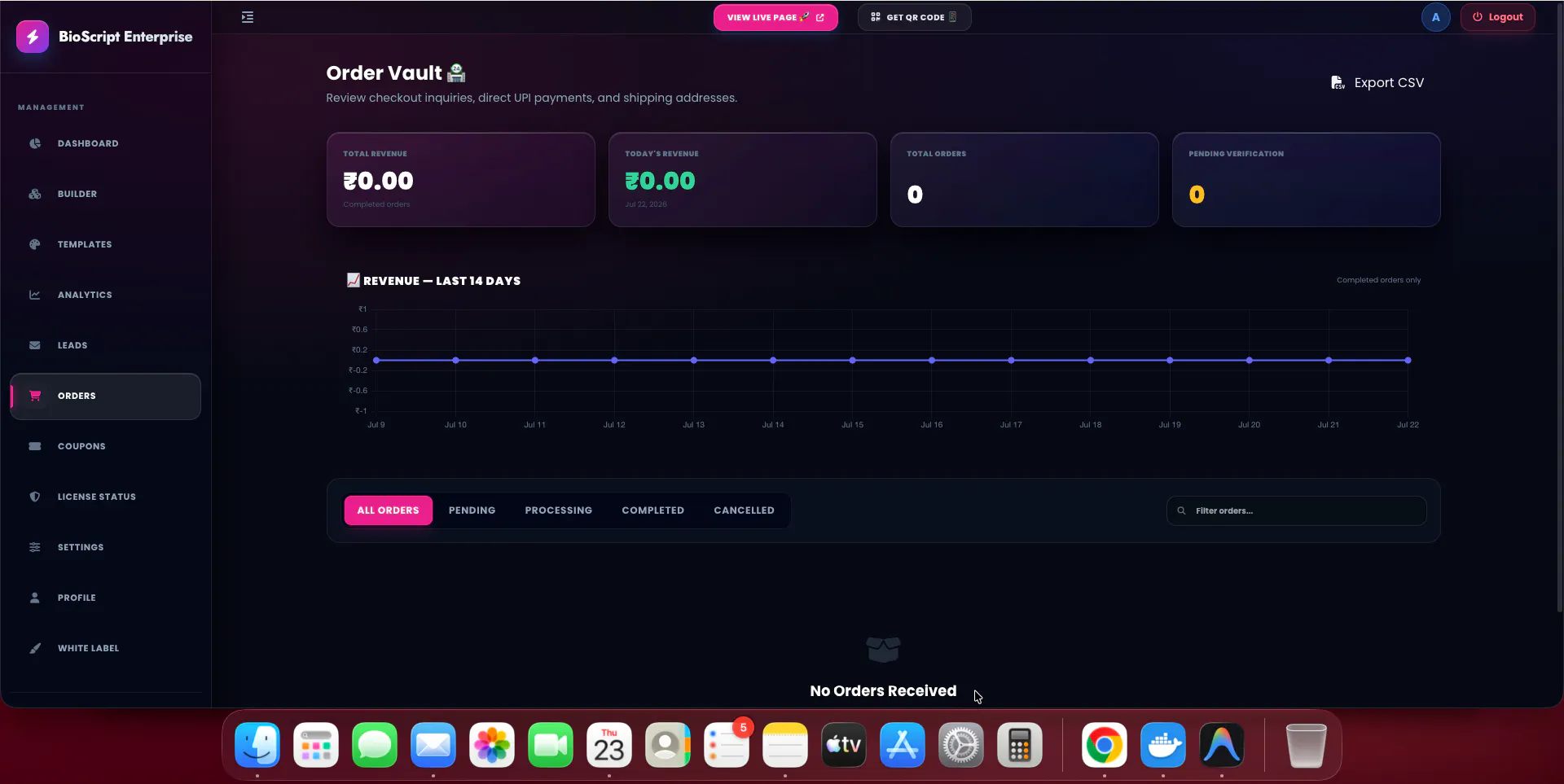Click the Leads envelope icon
Screen dimensions: 1564x784
coord(35,345)
